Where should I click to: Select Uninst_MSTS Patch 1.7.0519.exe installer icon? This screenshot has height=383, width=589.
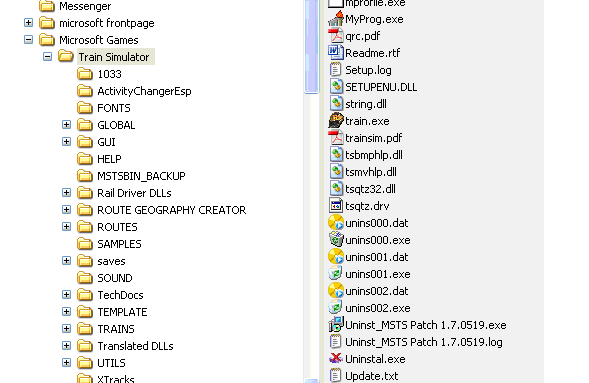(335, 325)
